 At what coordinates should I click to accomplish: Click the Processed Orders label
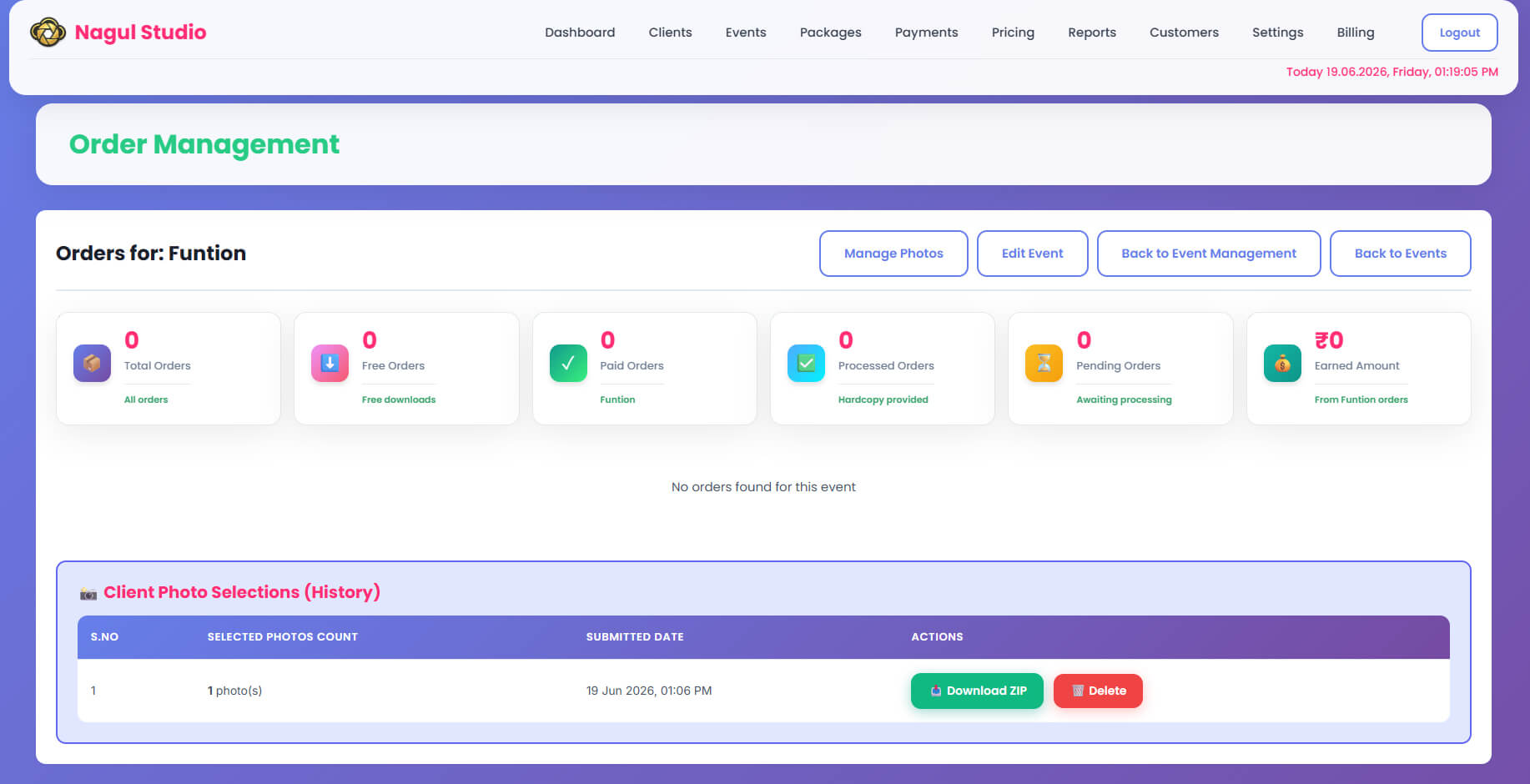[886, 365]
